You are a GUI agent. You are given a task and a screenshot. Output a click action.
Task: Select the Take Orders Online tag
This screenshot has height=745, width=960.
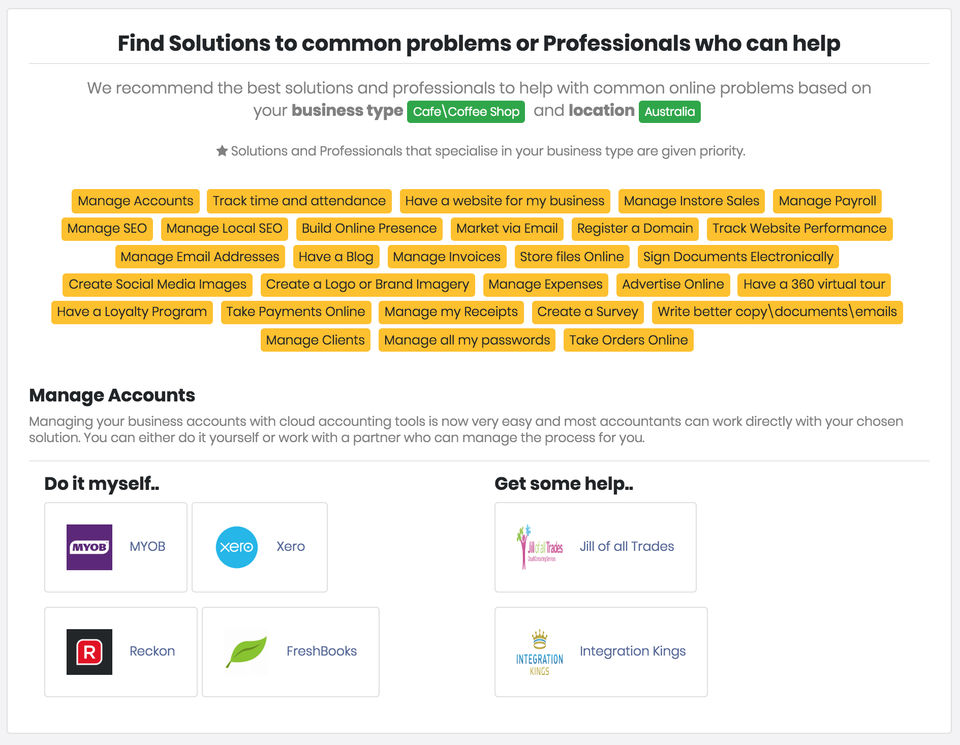pyautogui.click(x=628, y=340)
